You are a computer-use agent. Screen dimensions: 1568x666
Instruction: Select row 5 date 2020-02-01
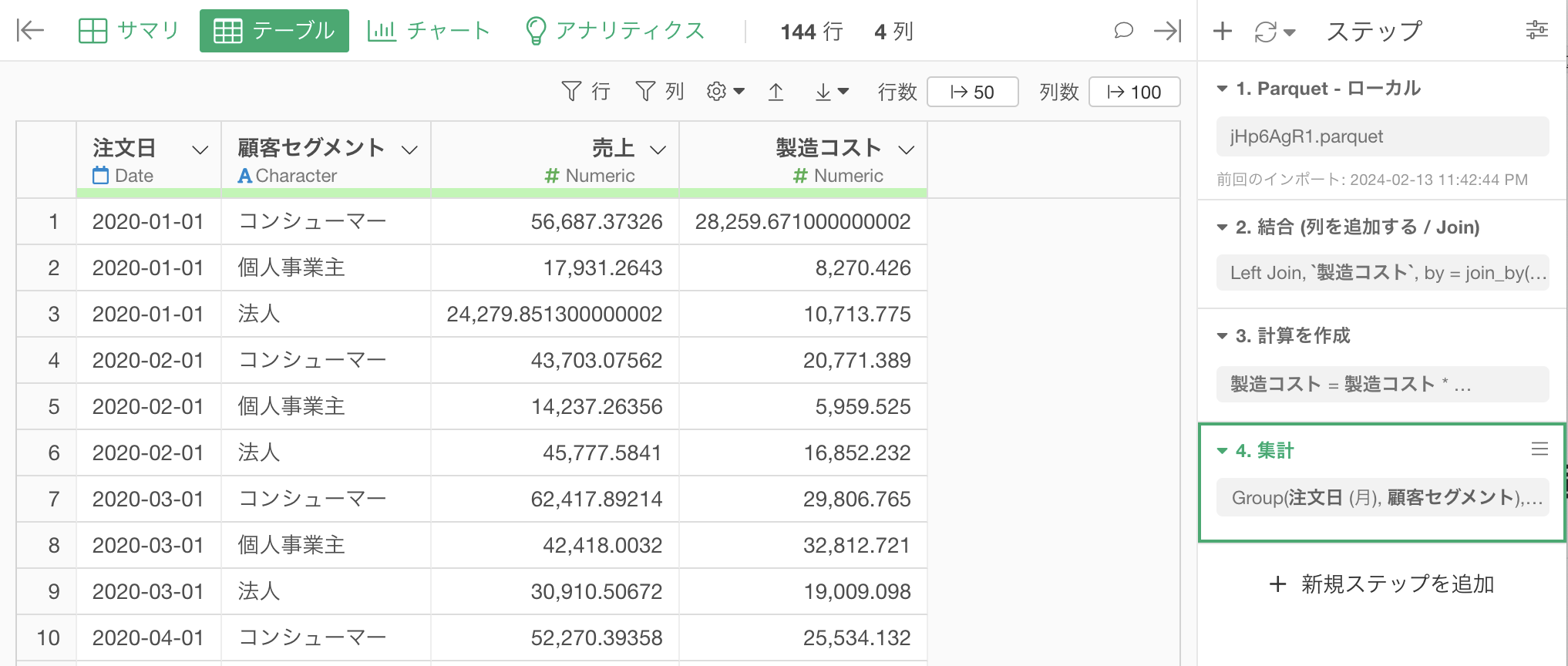tap(149, 407)
